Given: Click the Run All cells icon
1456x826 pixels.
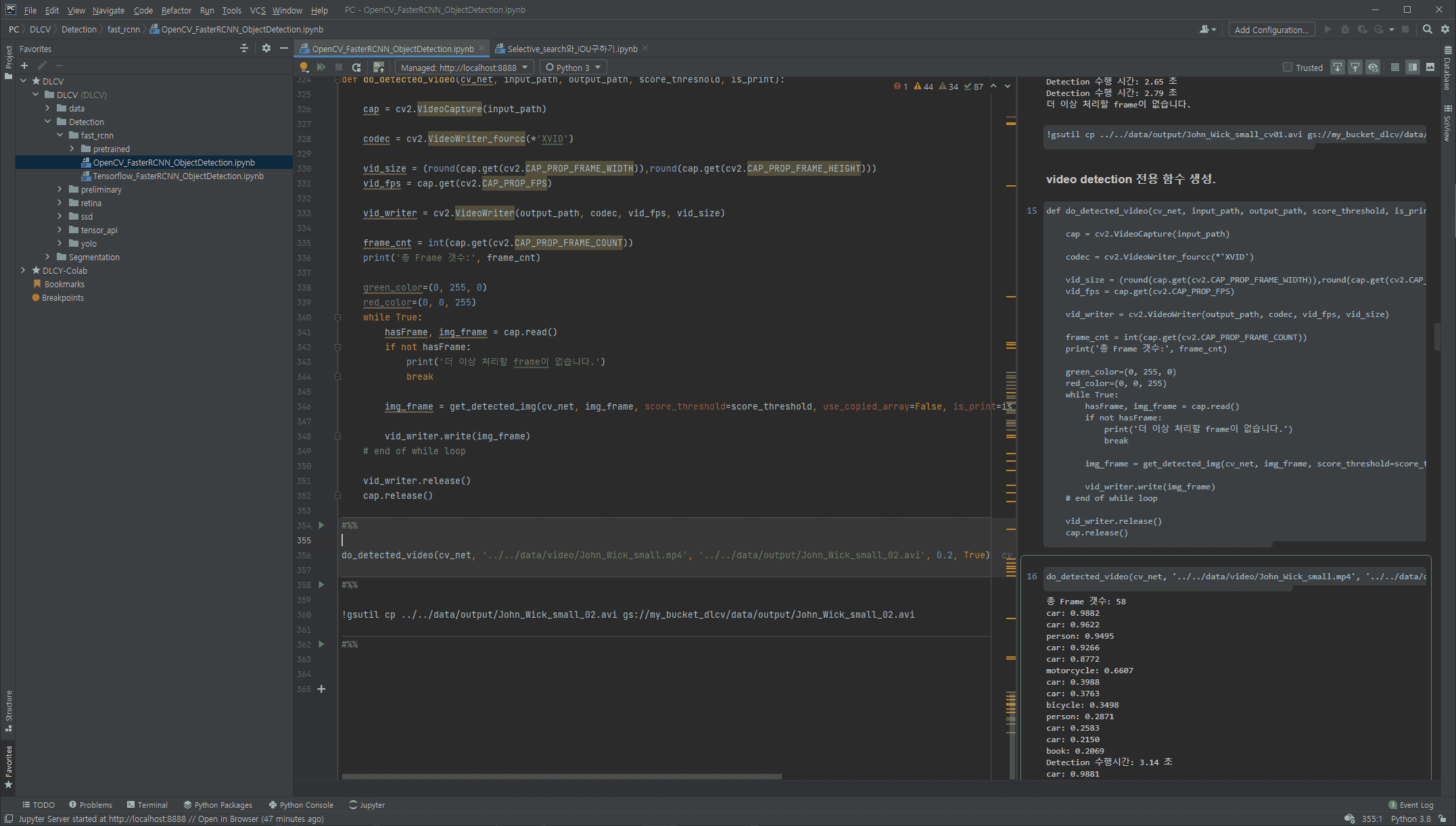Looking at the screenshot, I should (321, 67).
